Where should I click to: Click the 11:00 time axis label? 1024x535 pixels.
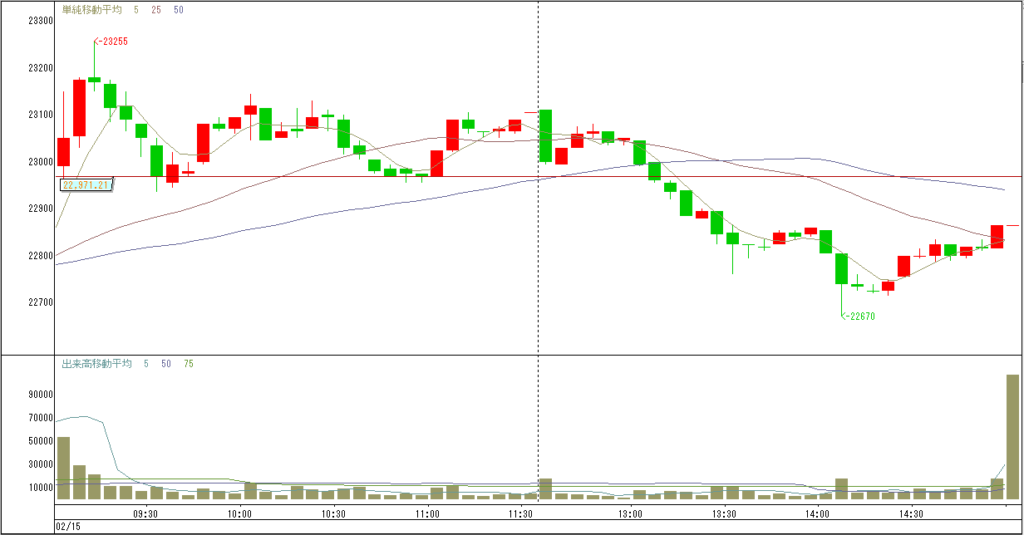[x=427, y=514]
